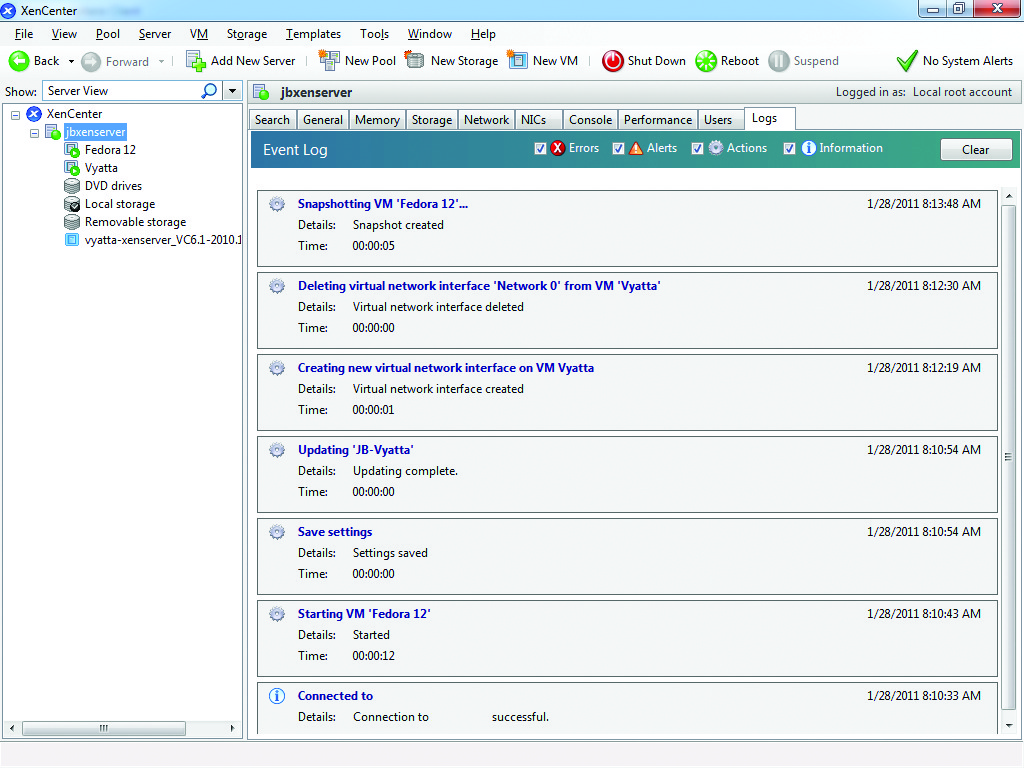Click the tree panel scroll right arrow
This screenshot has width=1024, height=768.
coord(232,728)
